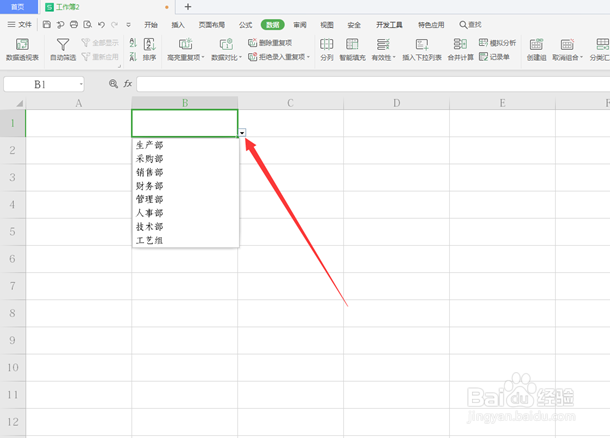The height and width of the screenshot is (438, 610).
Task: Click 插入下拉列表 insert dropdown list
Action: pyautogui.click(x=422, y=49)
